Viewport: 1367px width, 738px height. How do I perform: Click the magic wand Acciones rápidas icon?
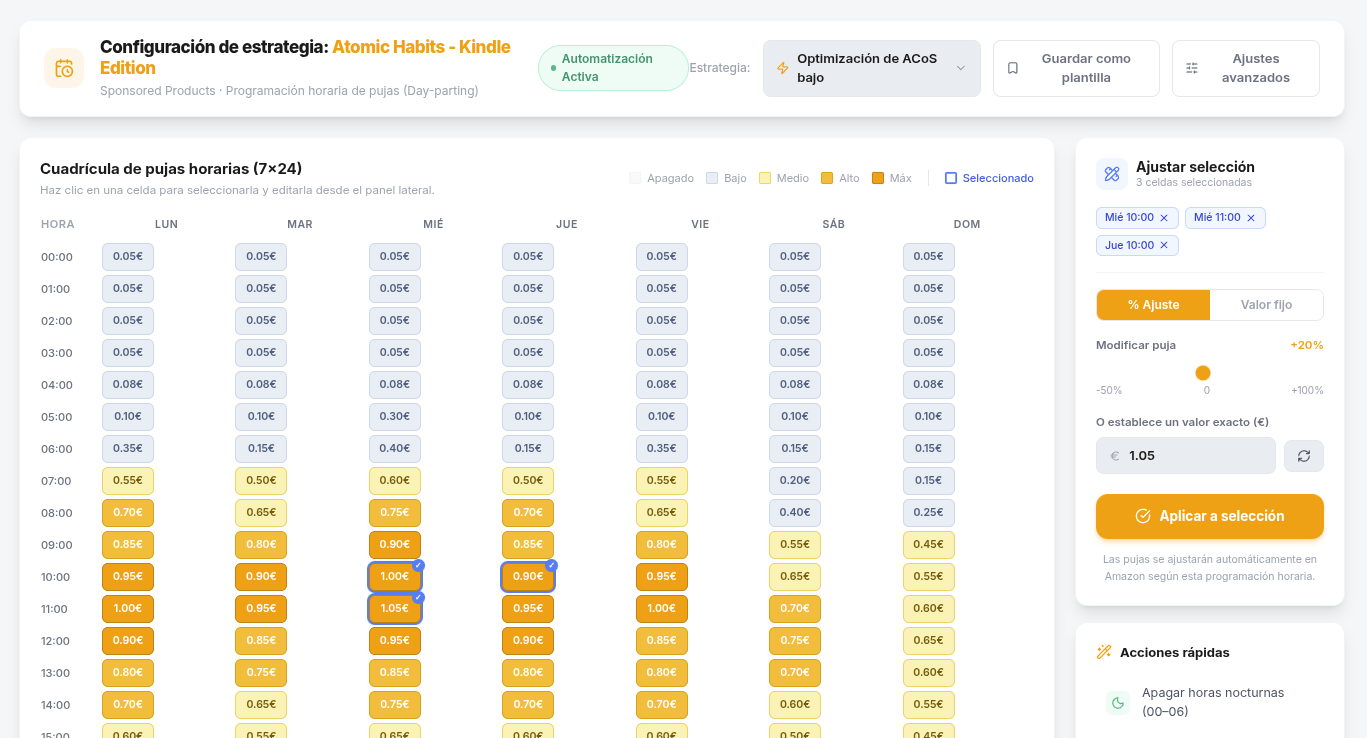tap(1104, 653)
